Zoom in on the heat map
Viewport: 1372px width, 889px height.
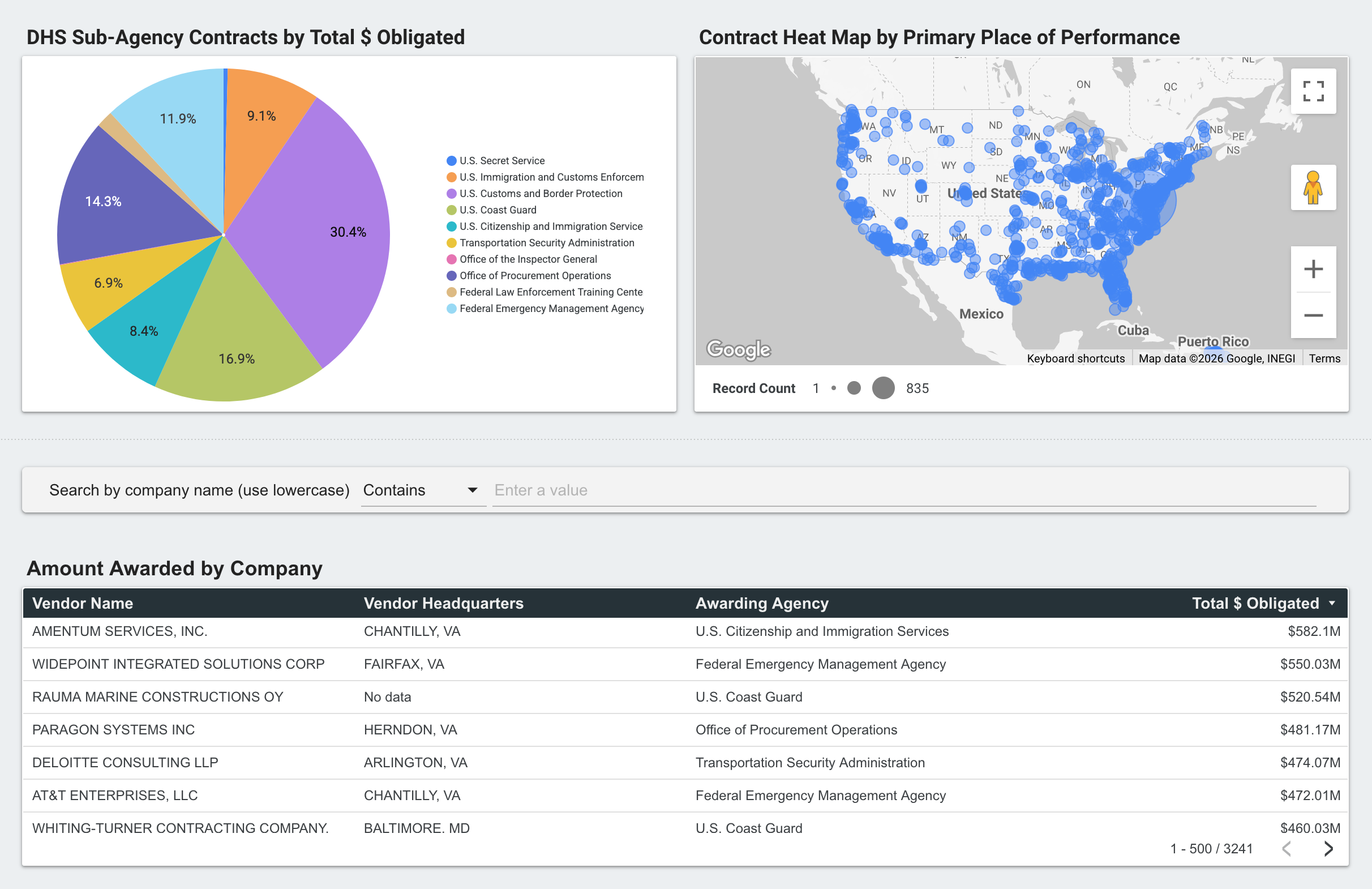[1313, 269]
